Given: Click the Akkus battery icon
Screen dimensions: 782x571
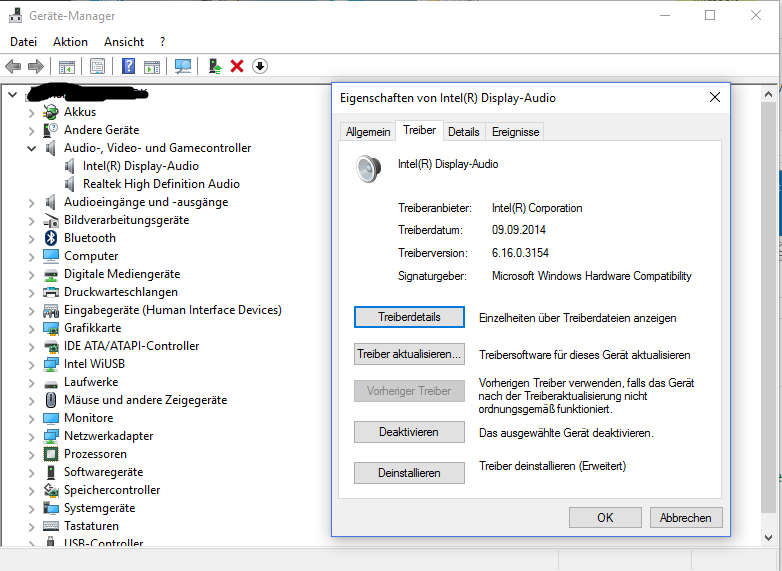Looking at the screenshot, I should click(51, 112).
